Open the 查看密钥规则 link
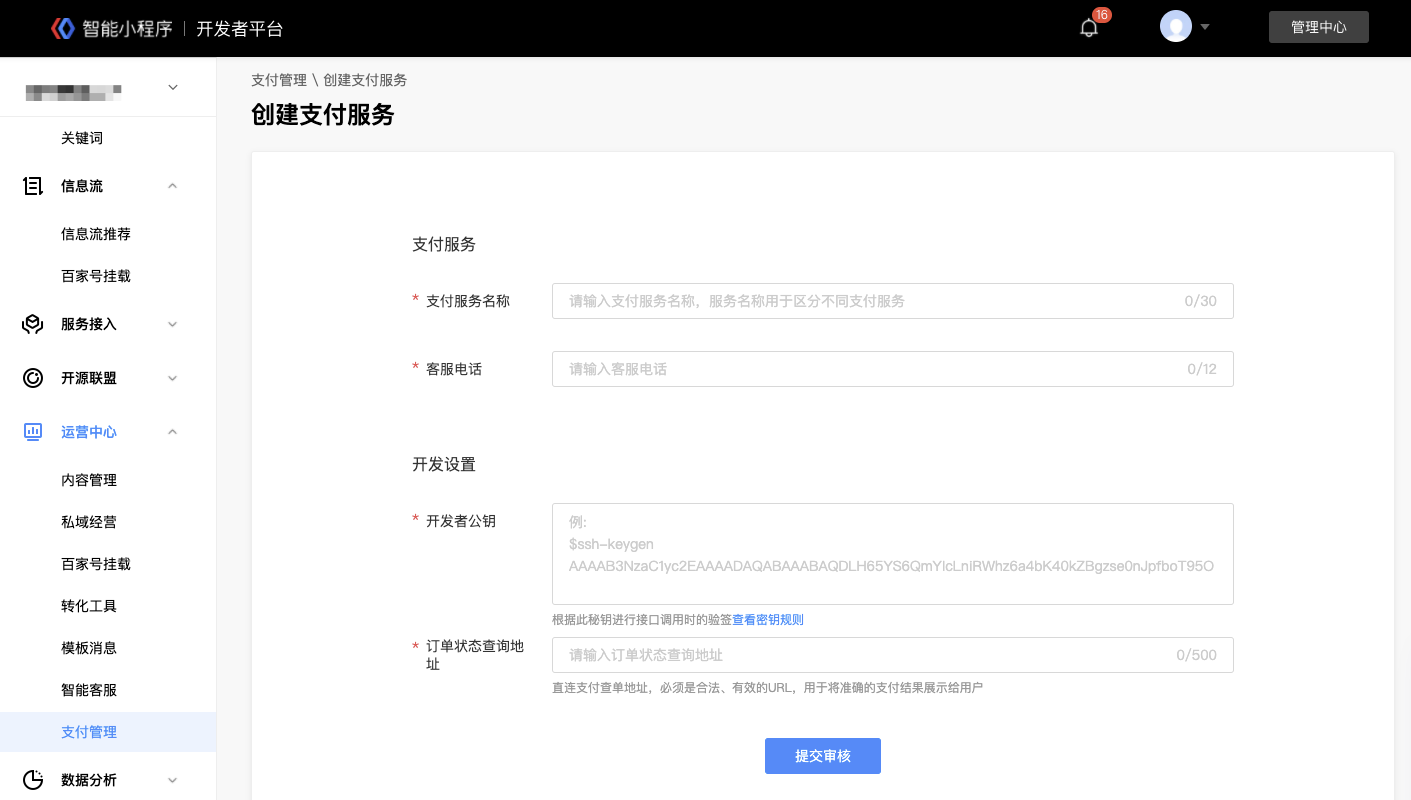The width and height of the screenshot is (1411, 800). click(768, 620)
